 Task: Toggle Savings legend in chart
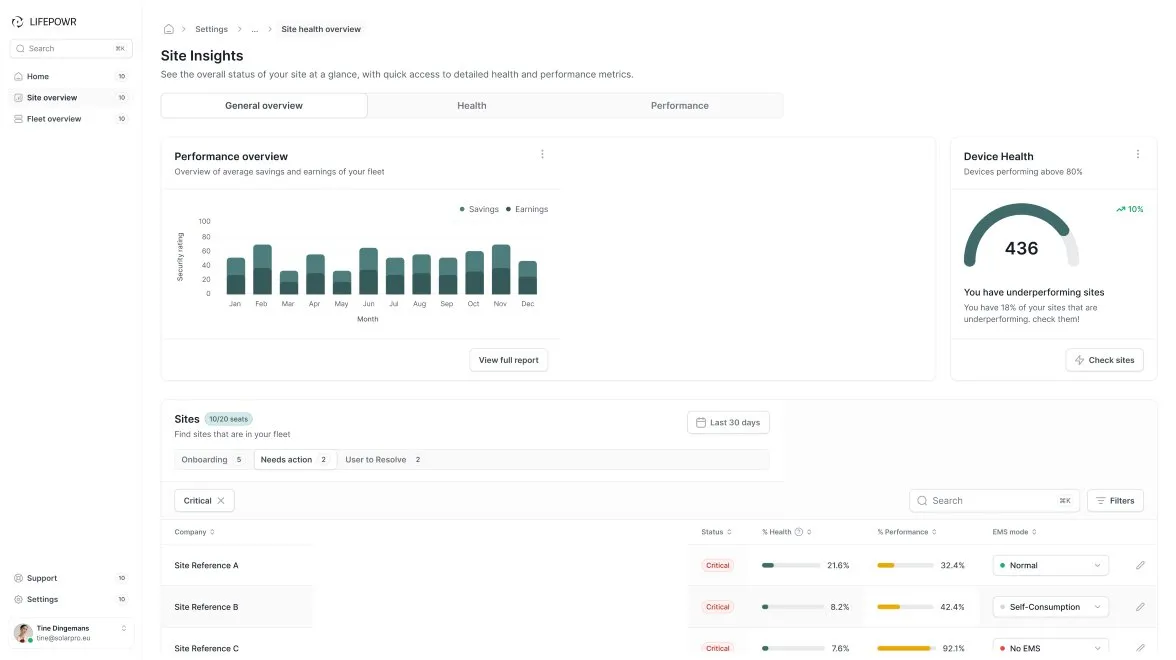(x=478, y=209)
